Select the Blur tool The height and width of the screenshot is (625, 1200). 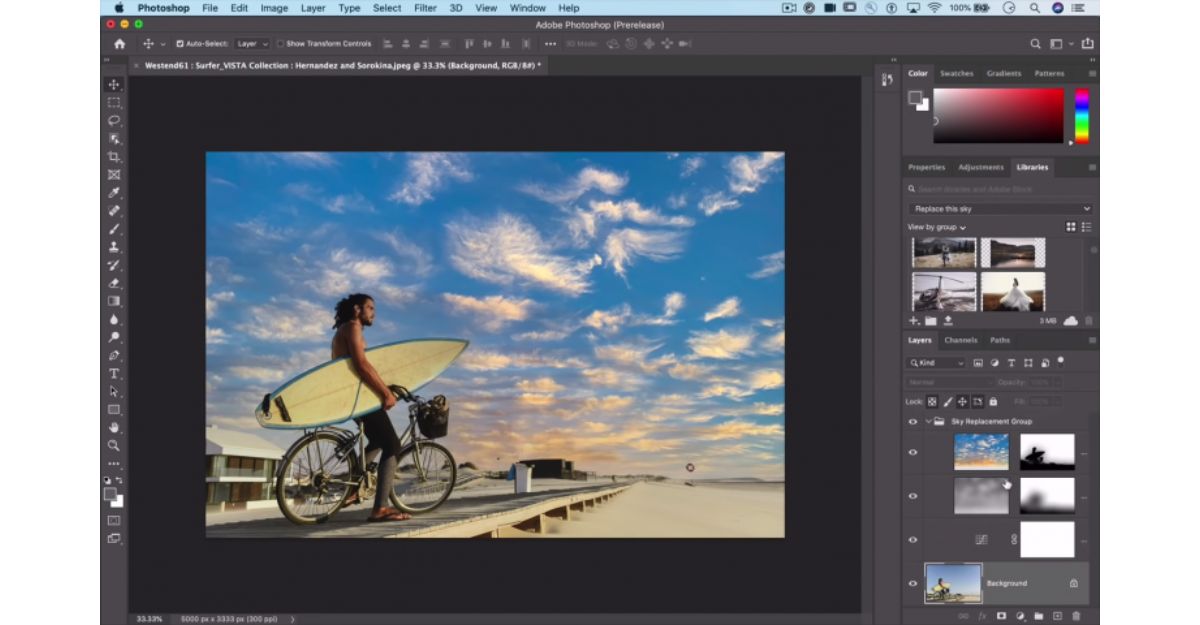(114, 319)
